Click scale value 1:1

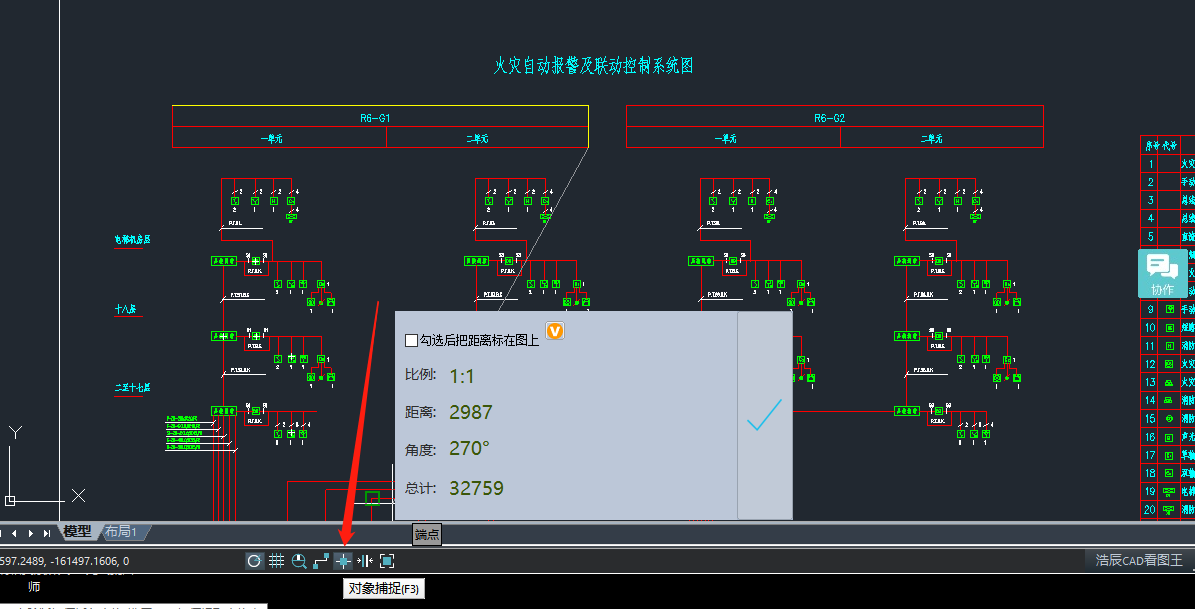point(462,376)
